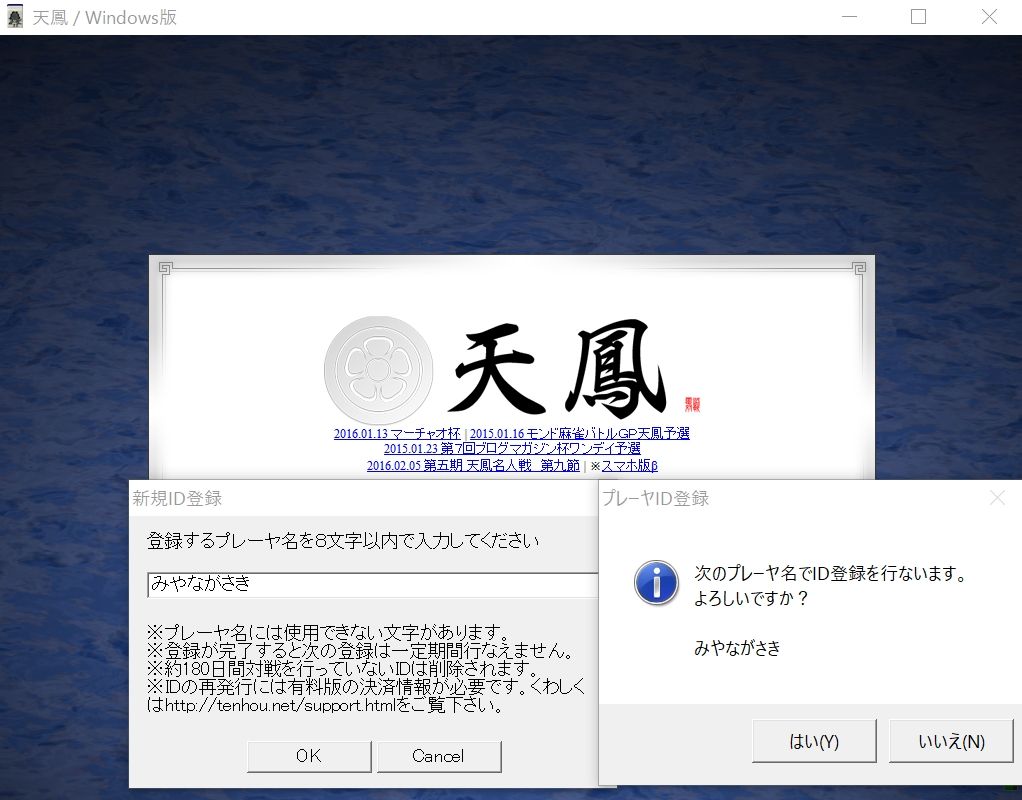Click the はい(Y) button to confirm registration
Screen dimensions: 1022x800
click(x=814, y=741)
